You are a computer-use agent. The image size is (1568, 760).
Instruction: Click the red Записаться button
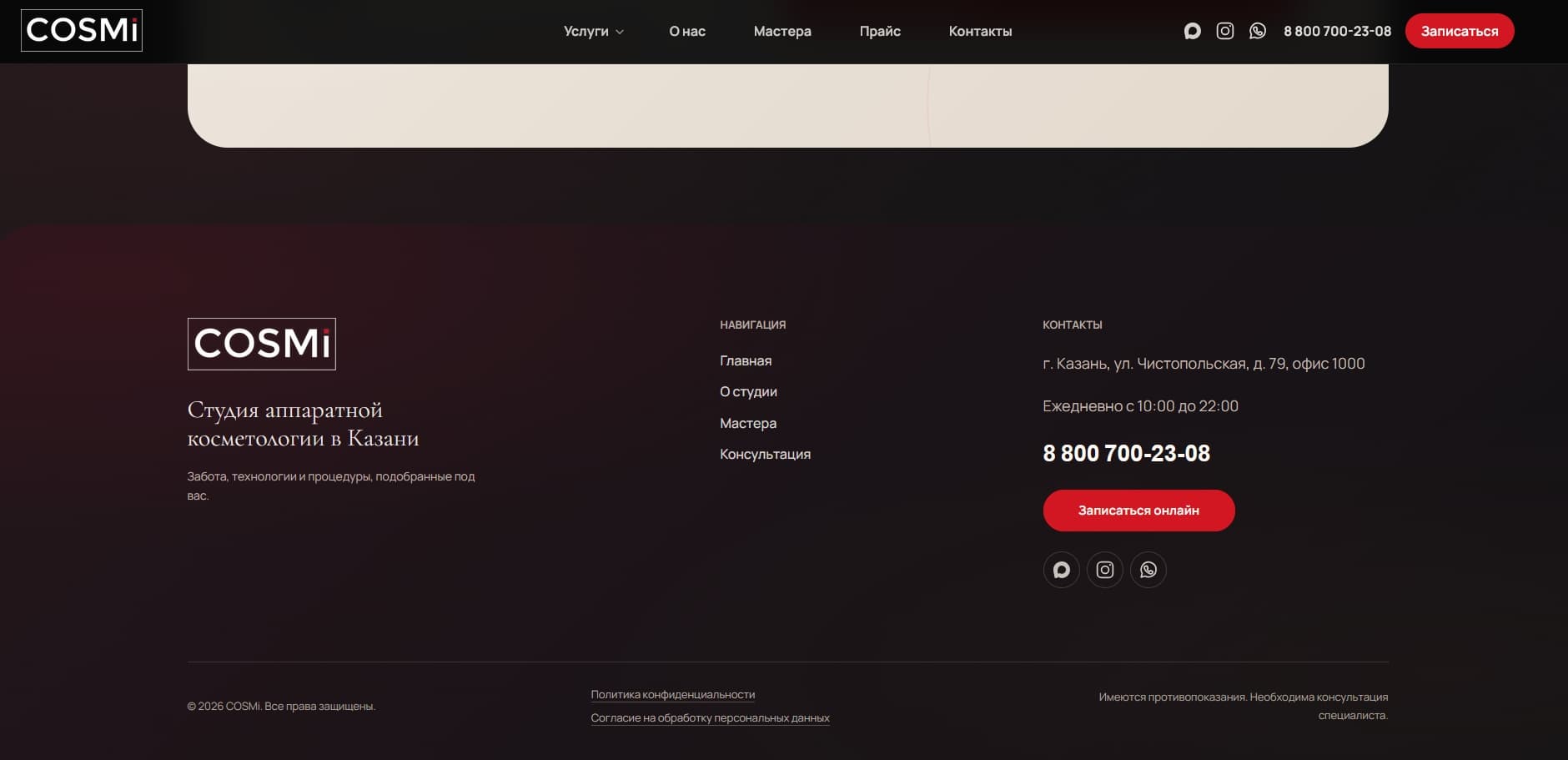point(1460,31)
